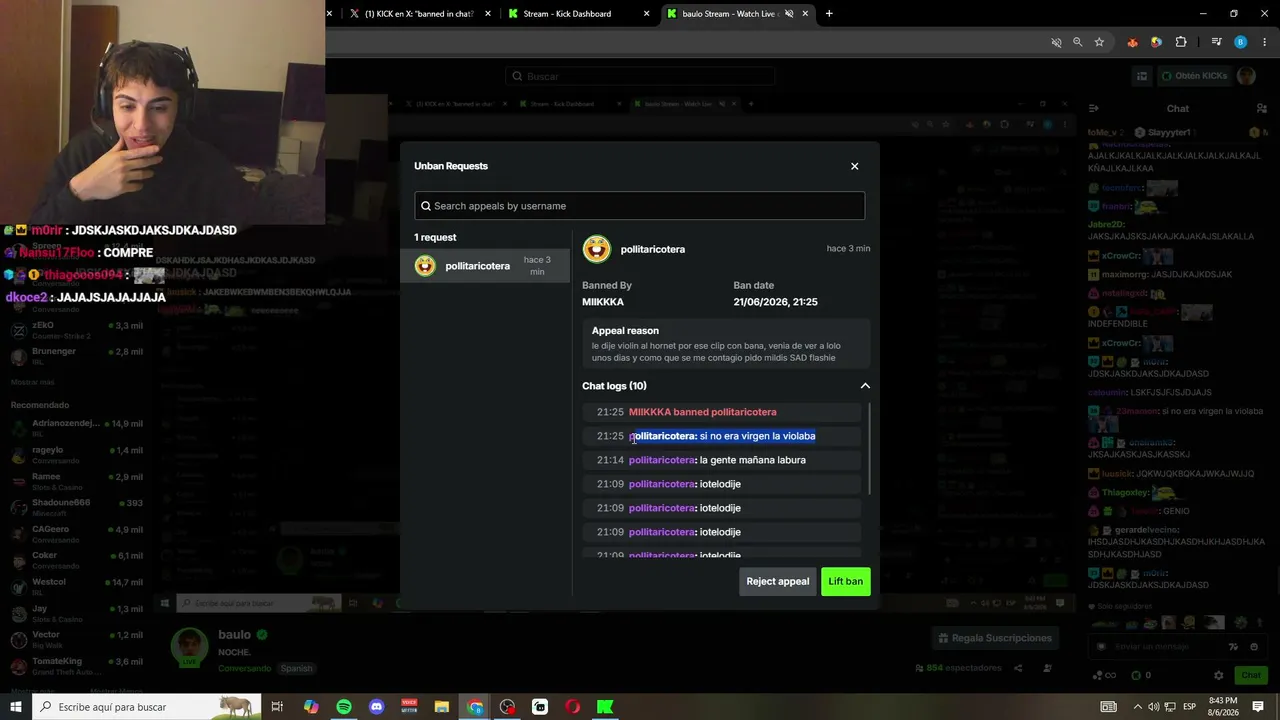The height and width of the screenshot is (720, 1280).
Task: Reject the unban appeal
Action: [778, 582]
